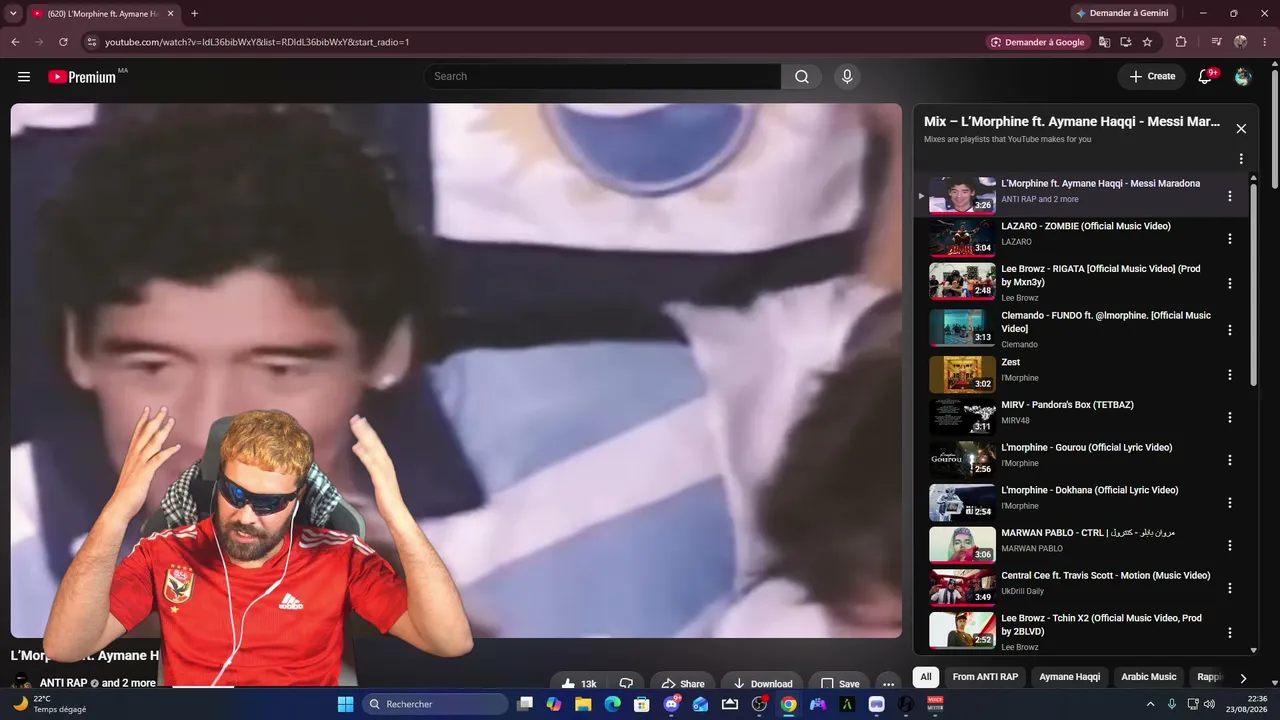Select the From ANTI RAP chip

(985, 677)
